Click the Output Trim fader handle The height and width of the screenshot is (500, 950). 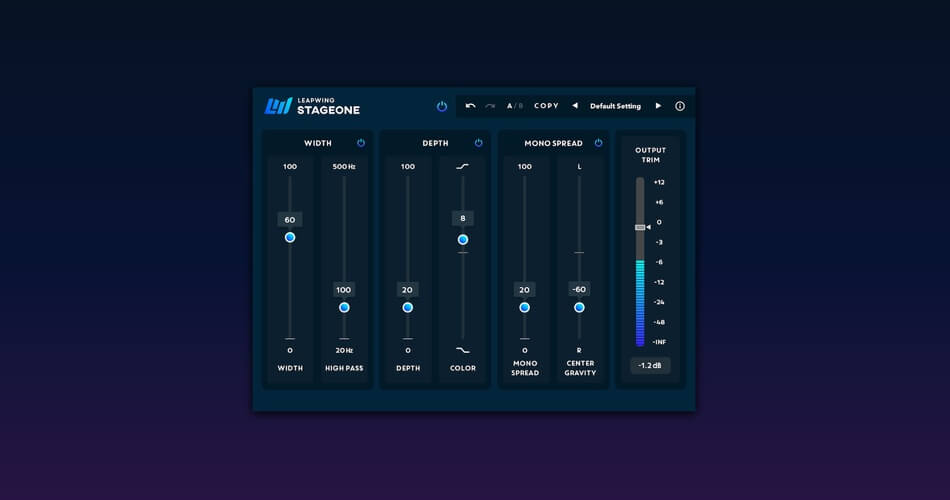[640, 227]
